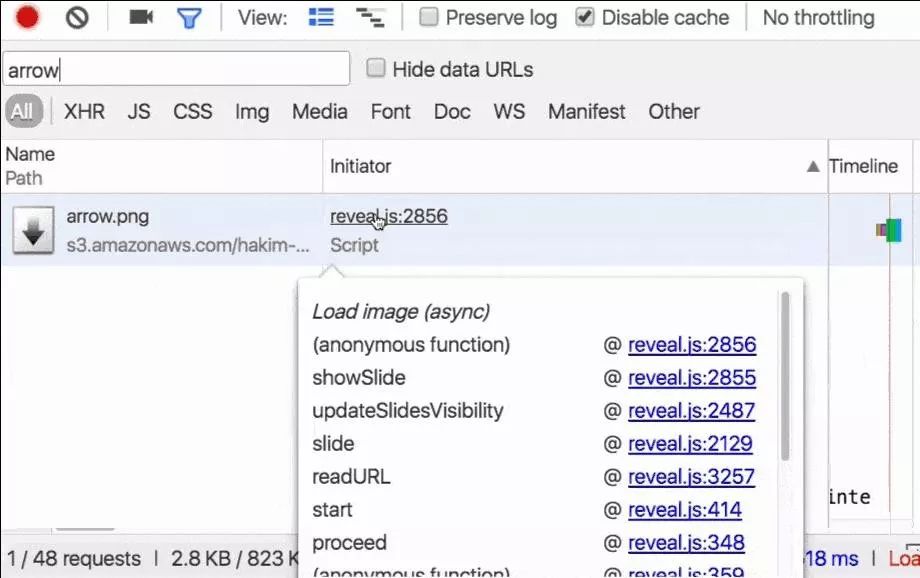
Task: Click the proceed function name in stack
Action: (x=349, y=543)
